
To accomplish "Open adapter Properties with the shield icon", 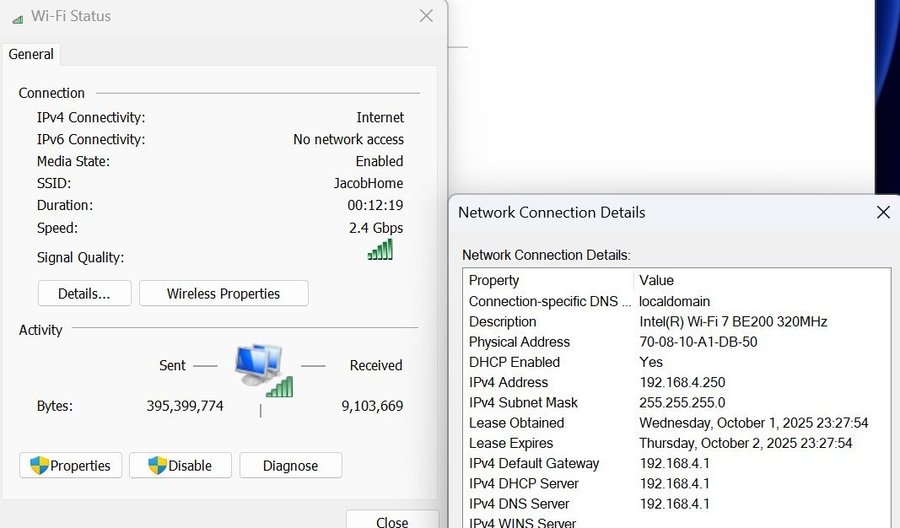I will 71,465.
